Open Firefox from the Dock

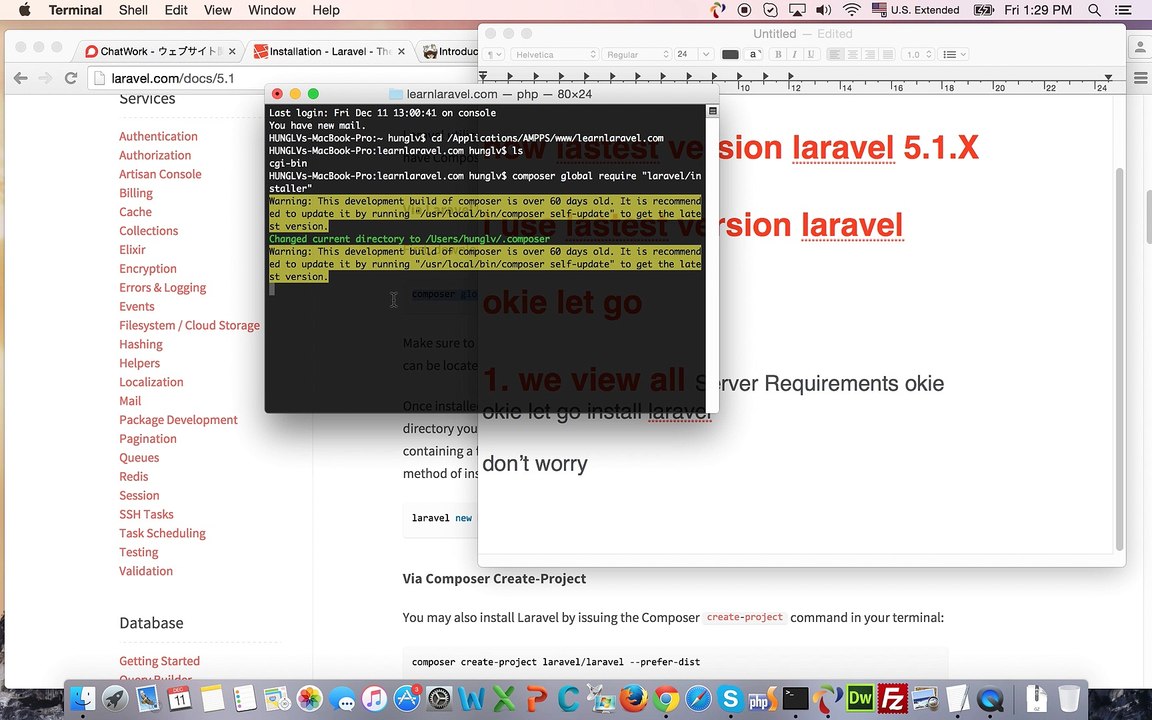(633, 698)
